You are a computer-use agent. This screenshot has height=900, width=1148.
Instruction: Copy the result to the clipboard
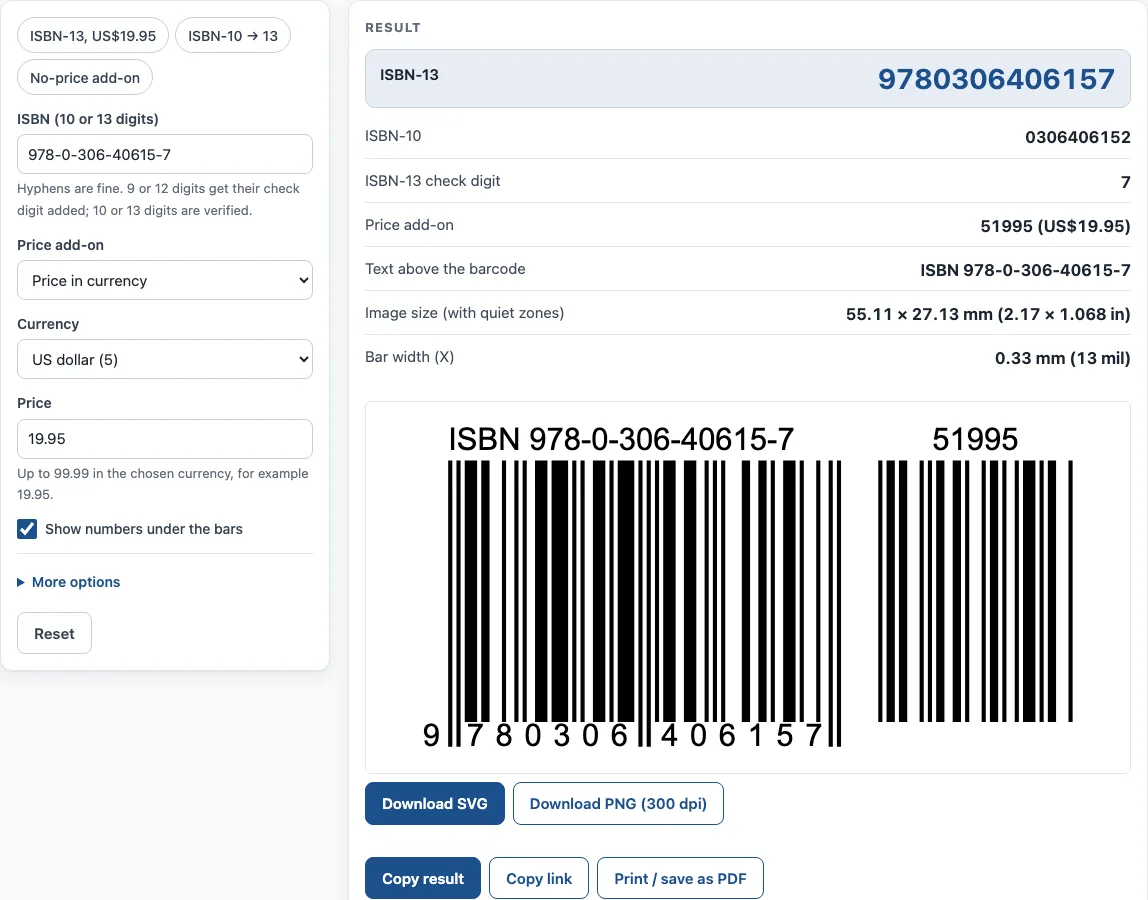click(x=422, y=878)
